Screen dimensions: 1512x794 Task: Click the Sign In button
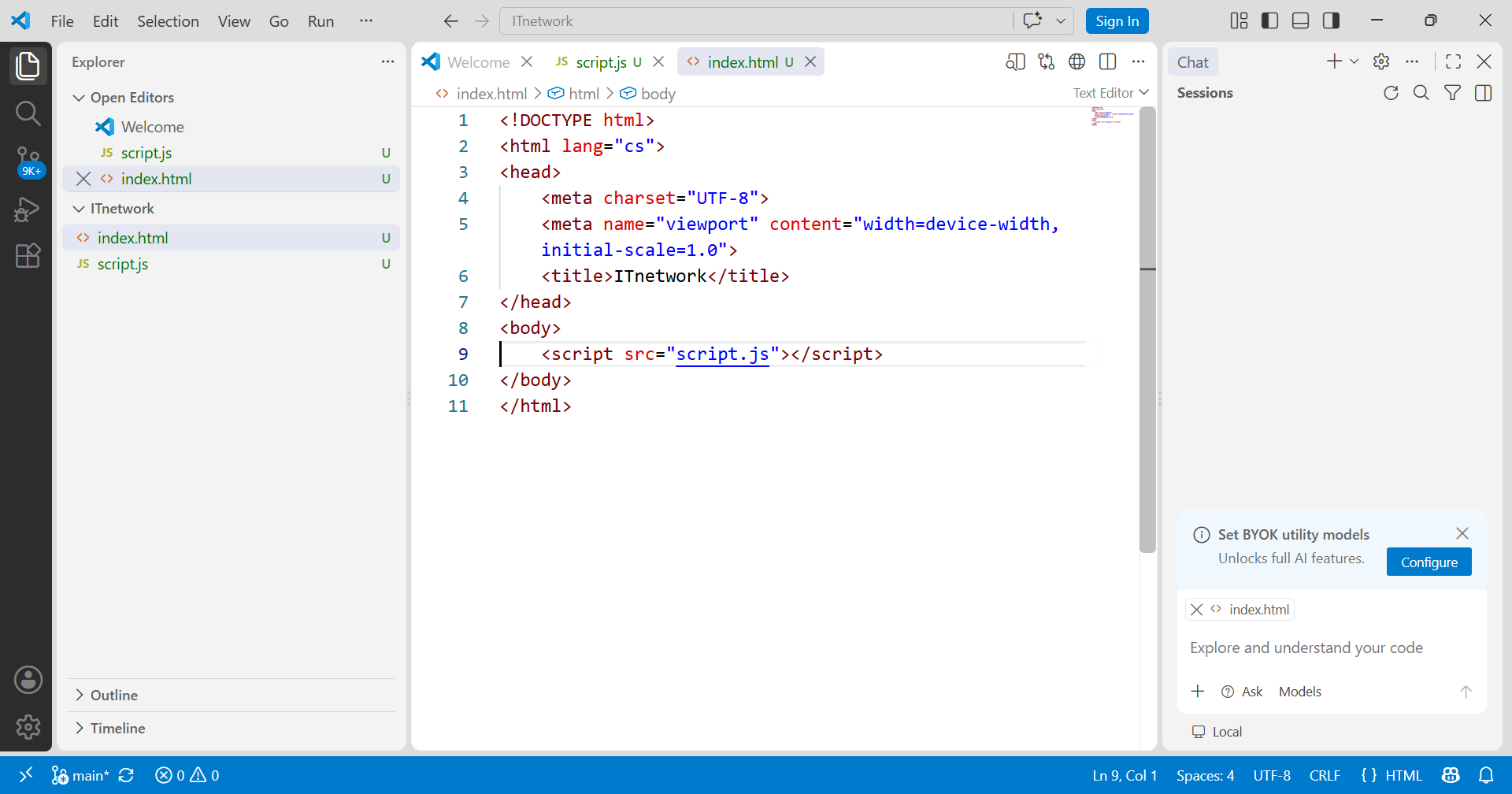[x=1117, y=21]
